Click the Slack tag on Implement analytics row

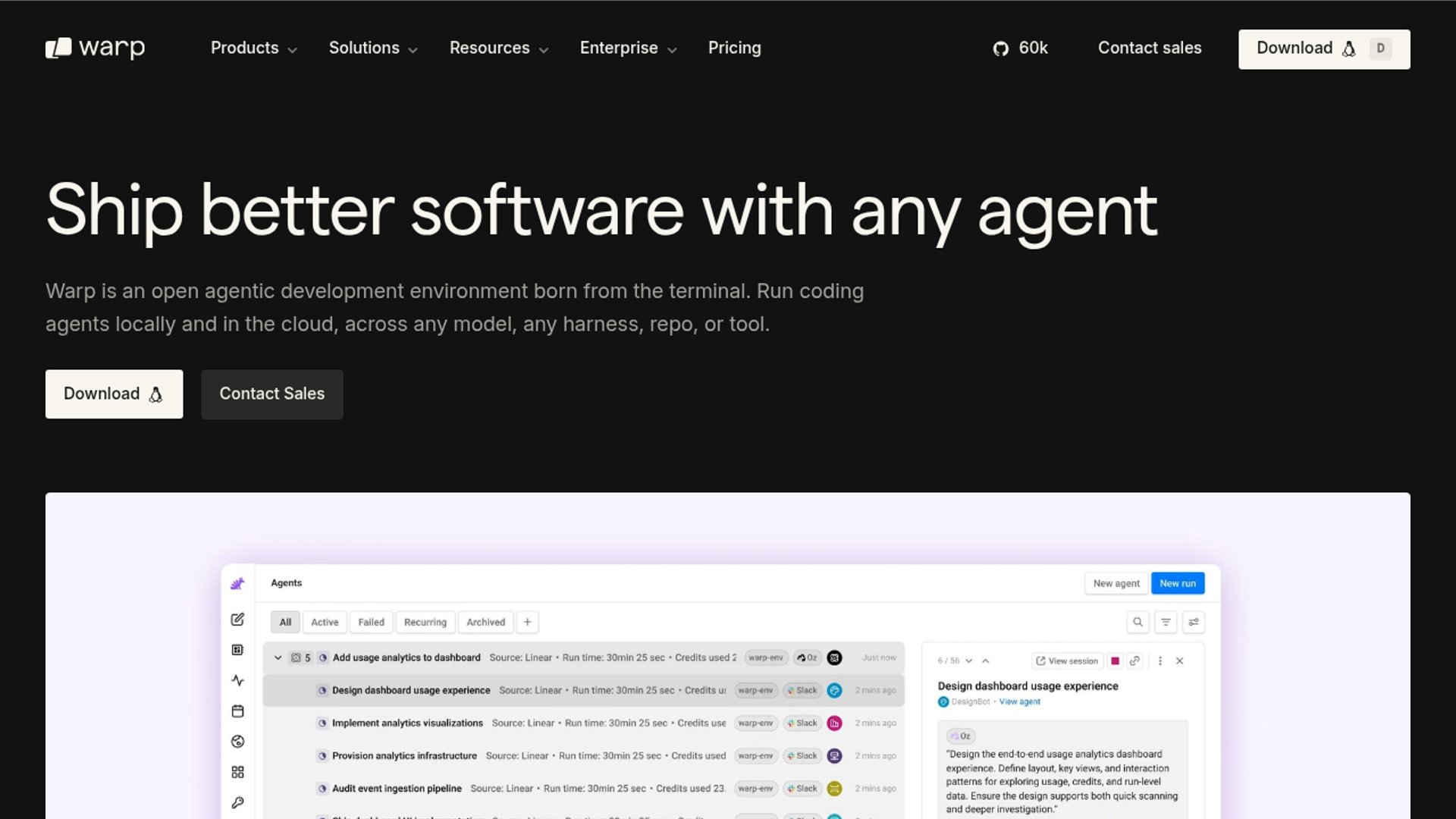pos(802,723)
